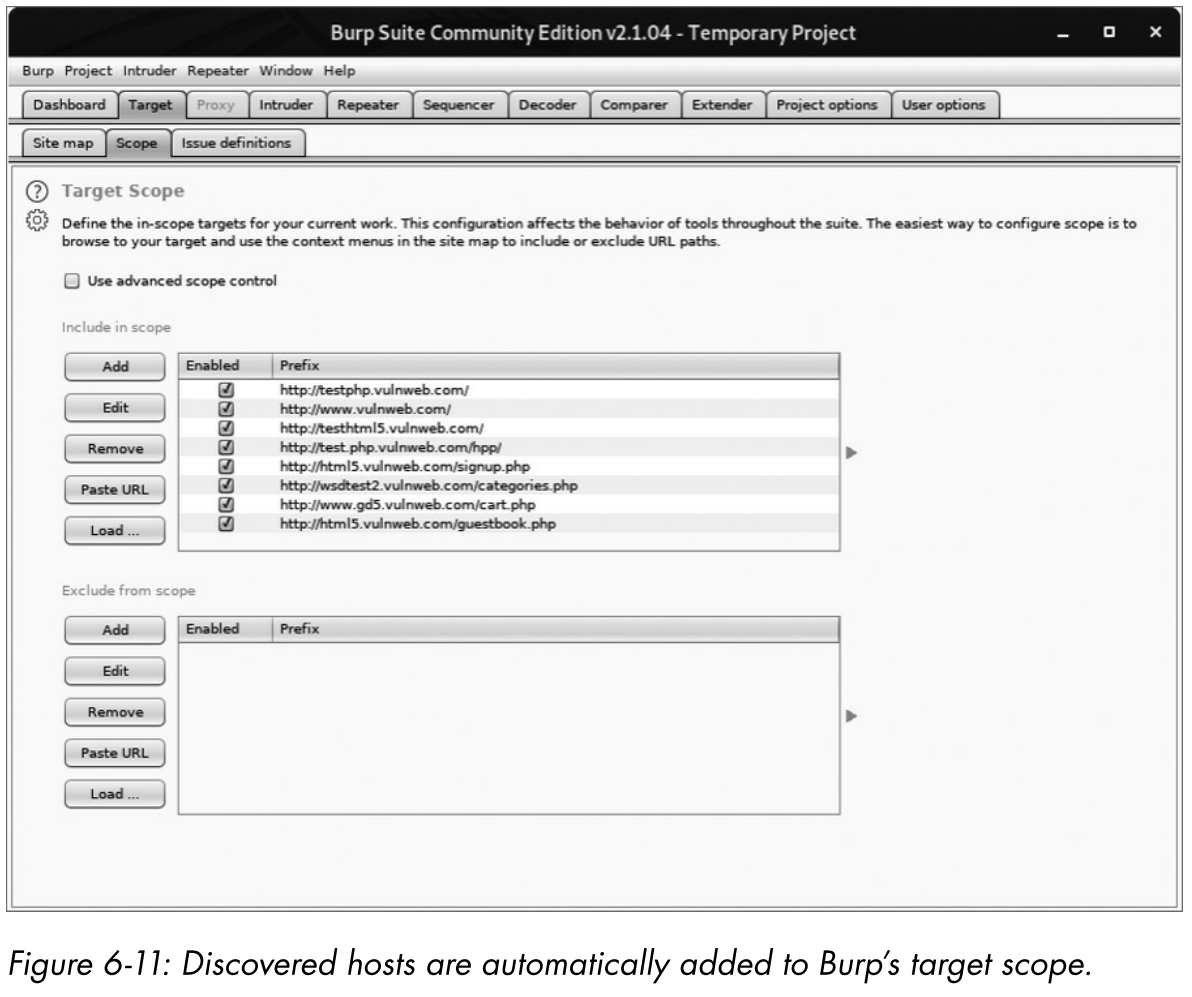Uncheck Enabled box for http://testphp.vulnweb.com/

(x=225, y=391)
